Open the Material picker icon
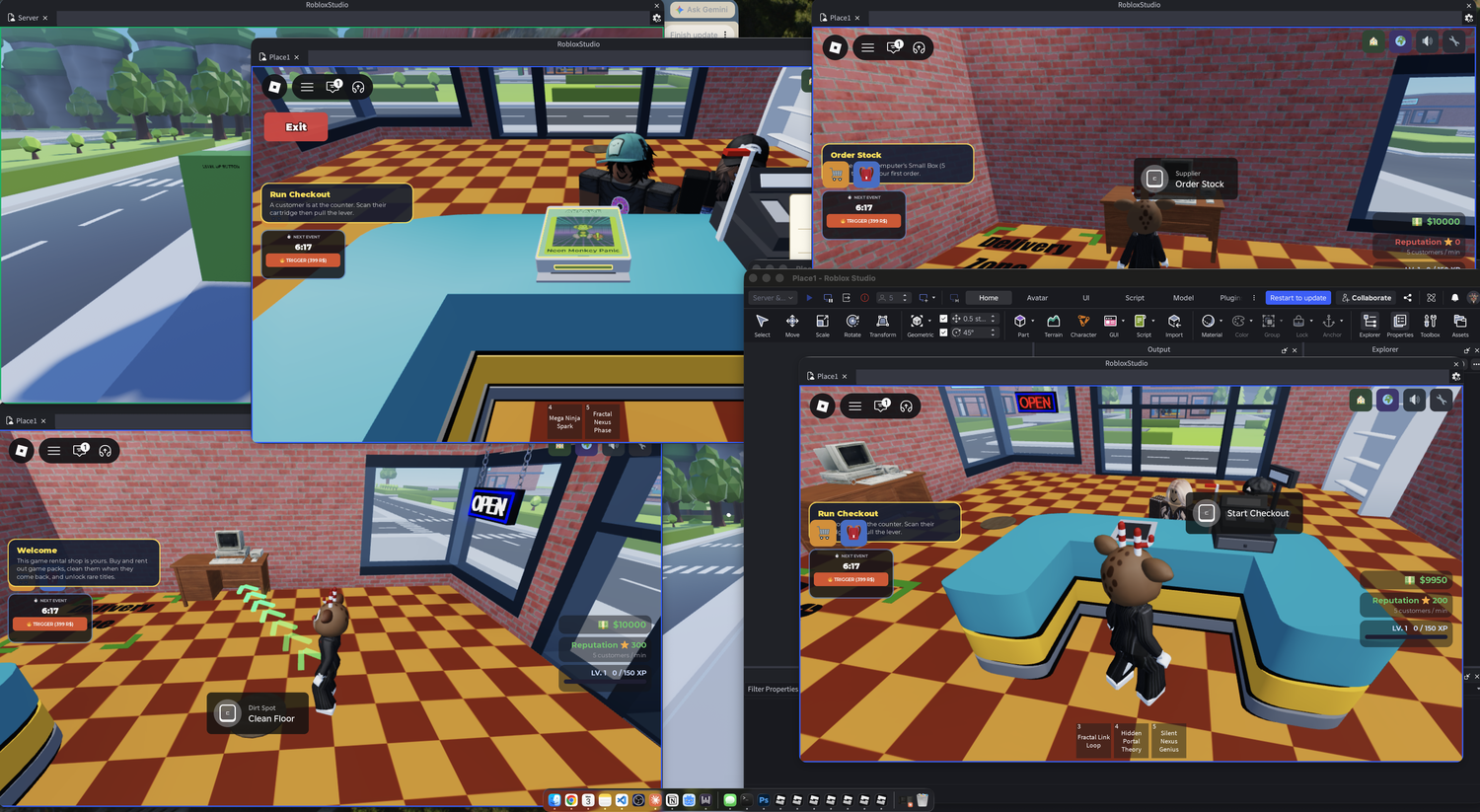1480x812 pixels. pyautogui.click(x=1208, y=322)
